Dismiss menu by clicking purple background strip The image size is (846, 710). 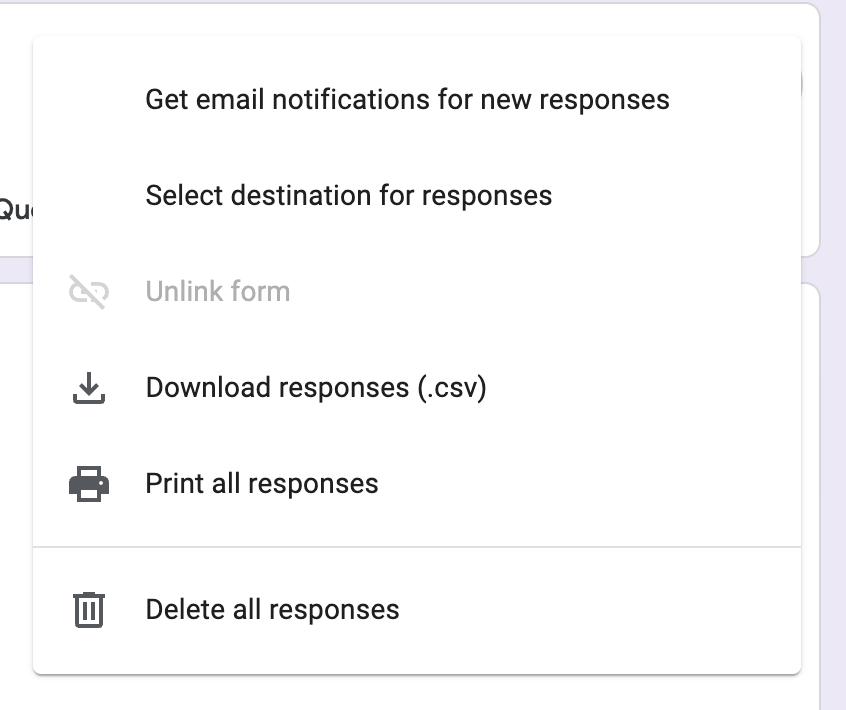pyautogui.click(x=833, y=400)
